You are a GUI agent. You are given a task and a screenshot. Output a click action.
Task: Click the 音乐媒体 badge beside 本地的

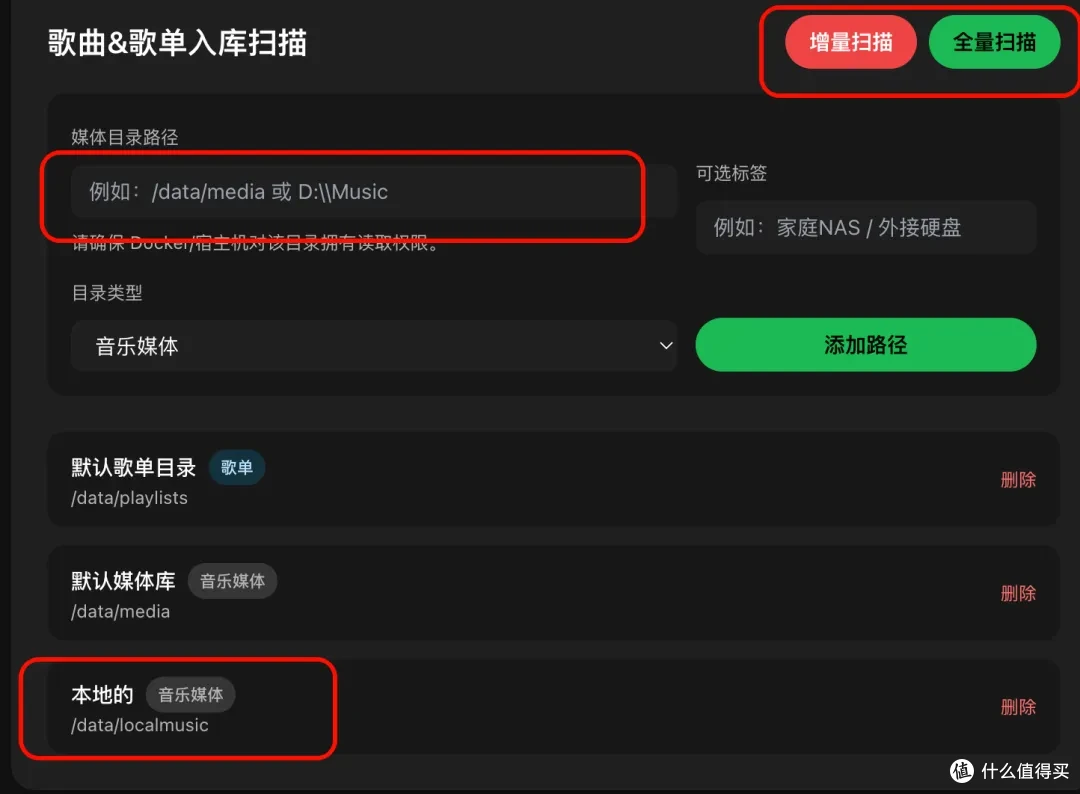tap(190, 695)
